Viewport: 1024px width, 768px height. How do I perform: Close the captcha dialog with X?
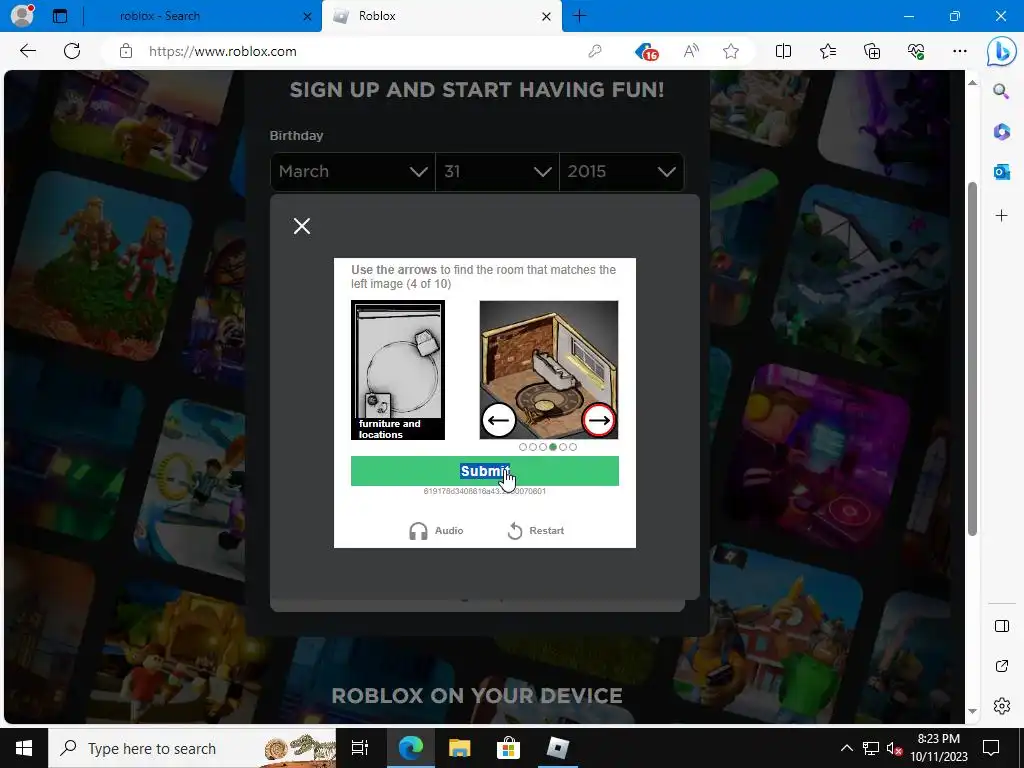tap(302, 226)
